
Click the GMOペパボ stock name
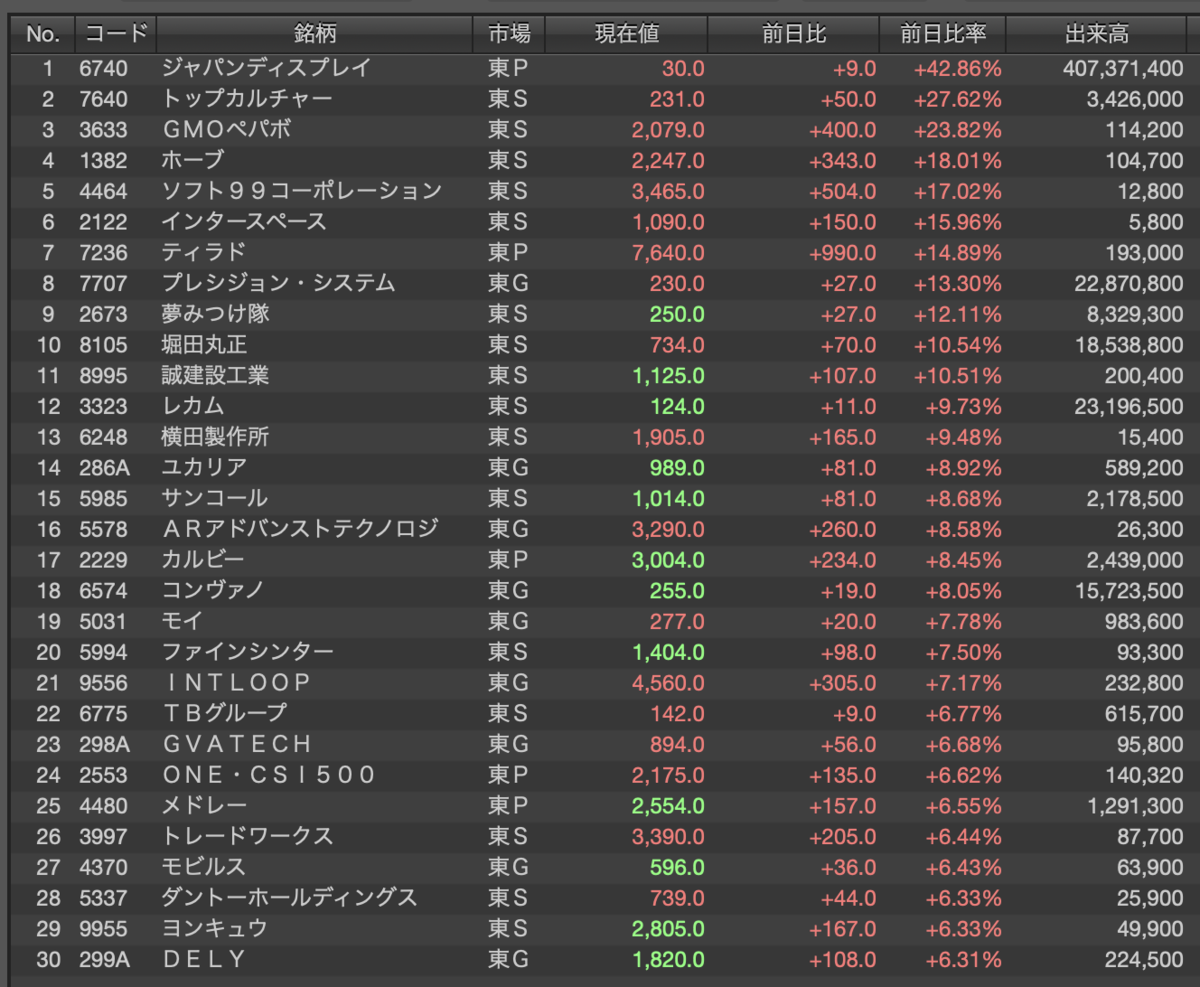(226, 130)
